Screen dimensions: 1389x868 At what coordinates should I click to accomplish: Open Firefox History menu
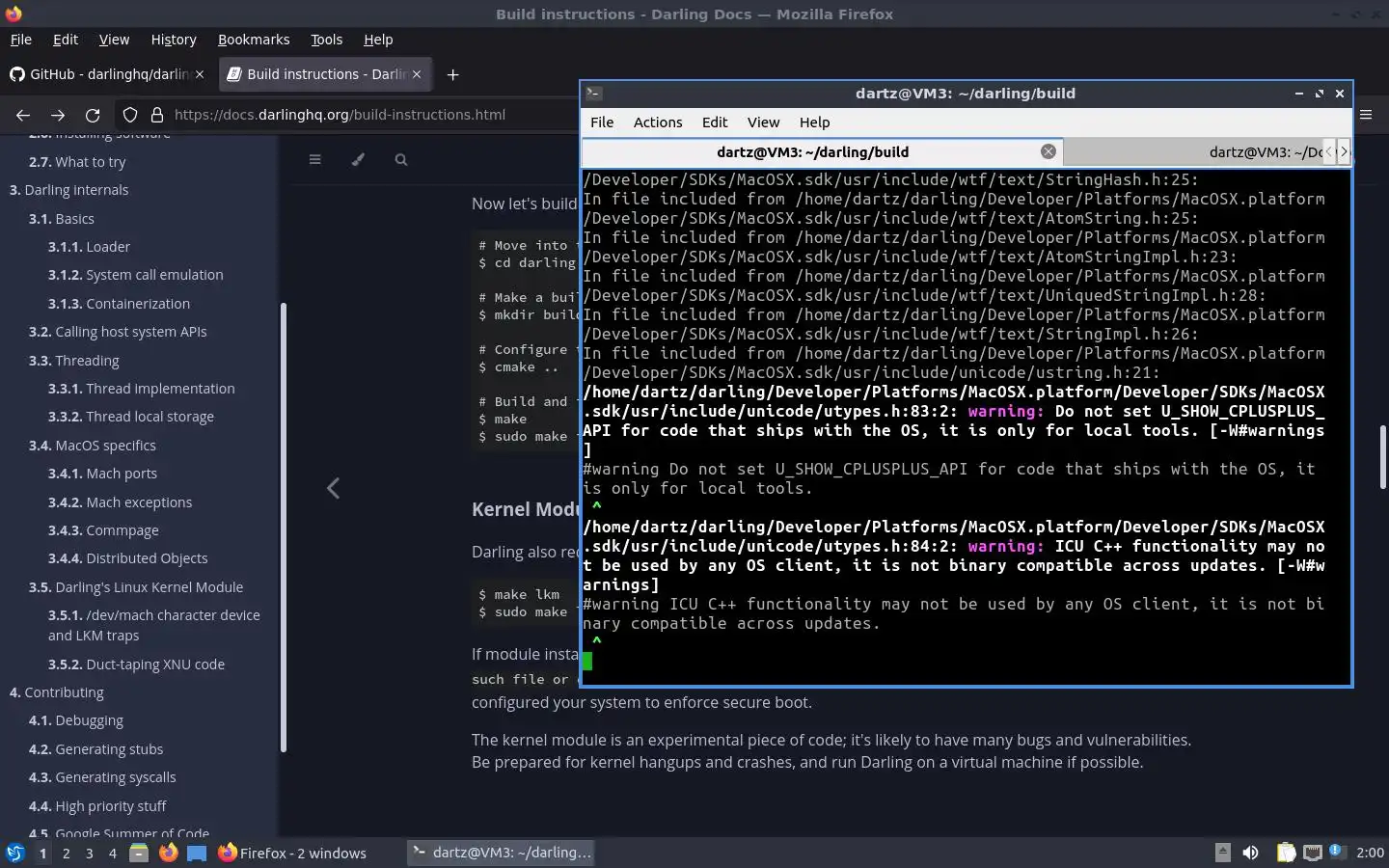pos(174,40)
